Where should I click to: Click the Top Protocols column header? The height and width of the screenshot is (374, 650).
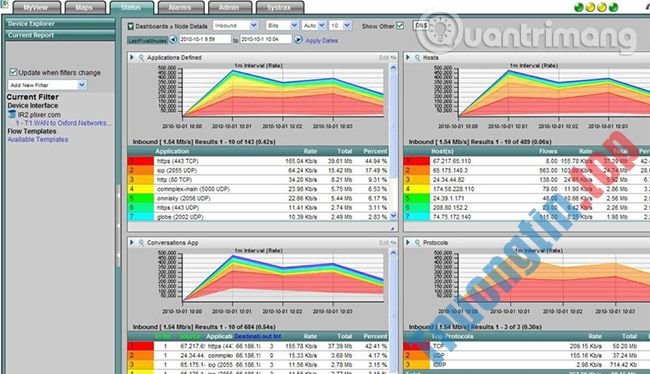[452, 336]
